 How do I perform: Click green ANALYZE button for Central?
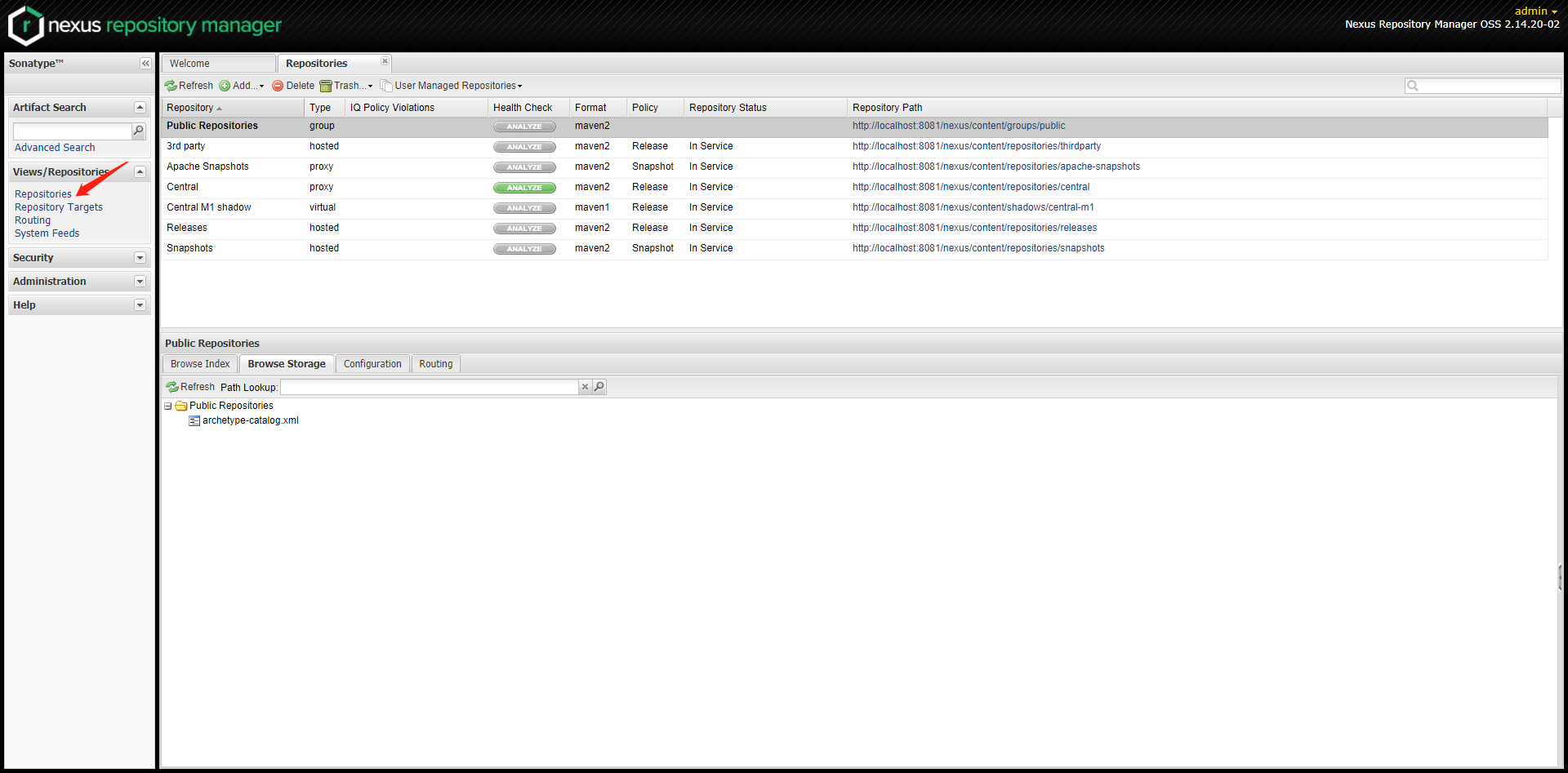tap(524, 188)
